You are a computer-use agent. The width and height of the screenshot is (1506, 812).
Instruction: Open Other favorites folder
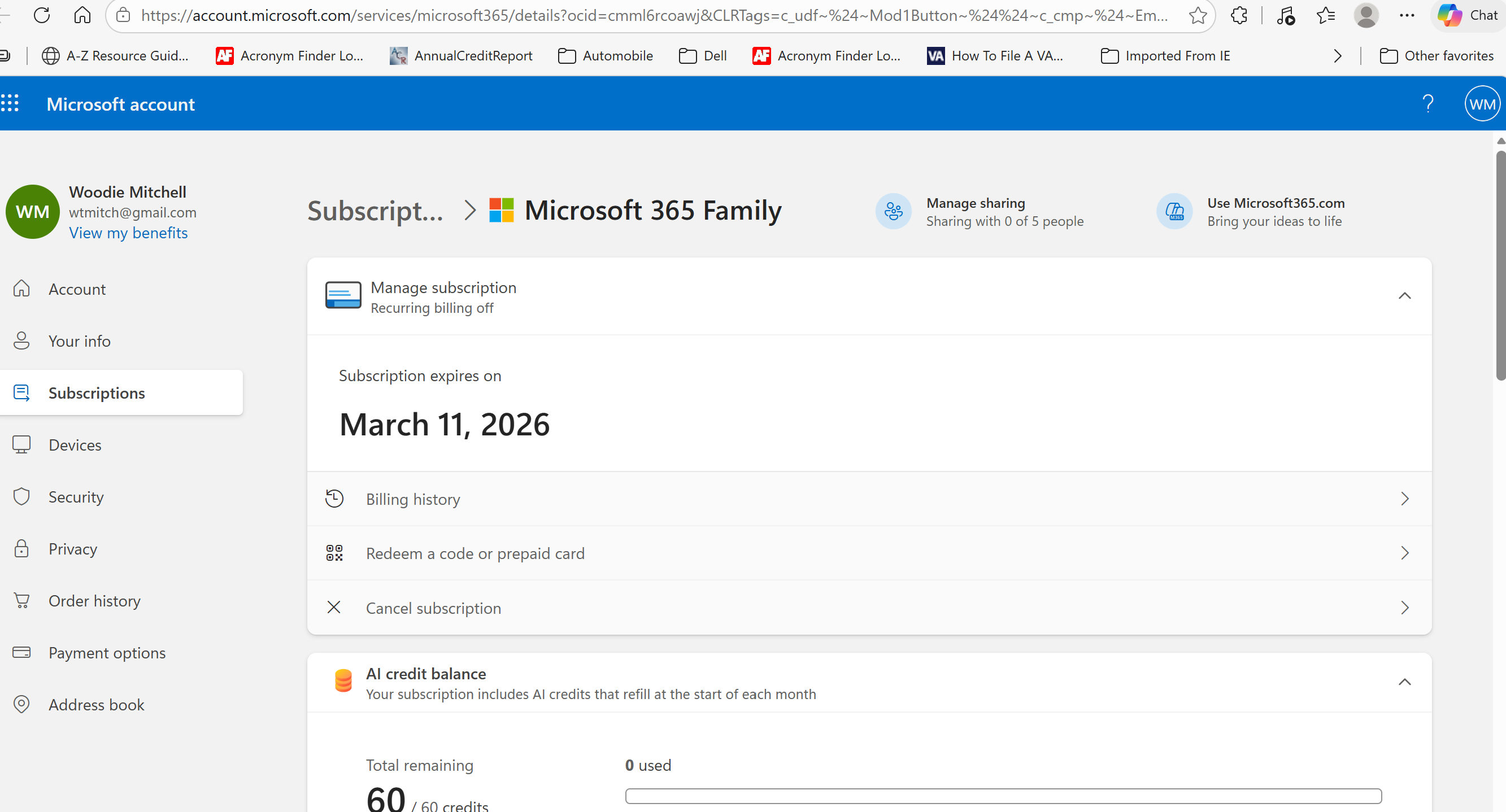[x=1437, y=56]
